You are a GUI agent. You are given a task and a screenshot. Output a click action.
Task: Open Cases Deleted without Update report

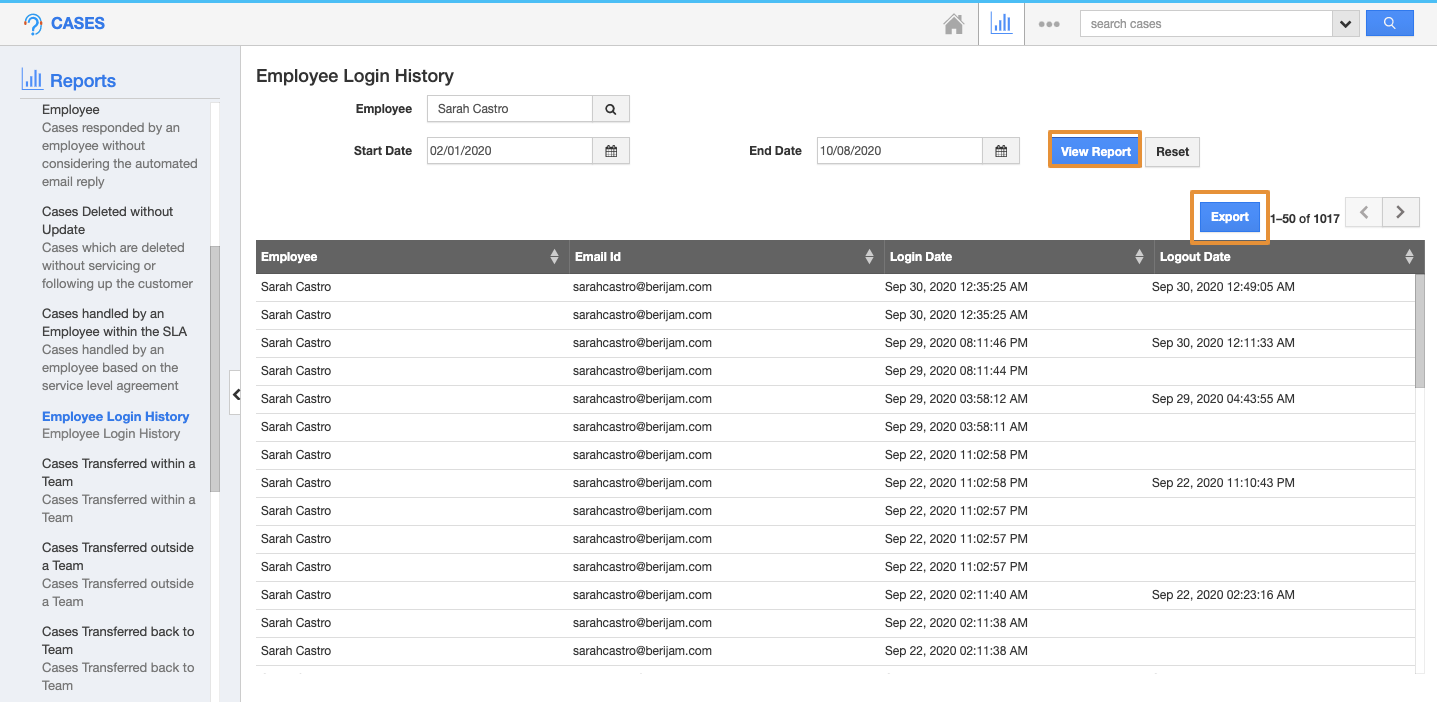pyautogui.click(x=107, y=220)
